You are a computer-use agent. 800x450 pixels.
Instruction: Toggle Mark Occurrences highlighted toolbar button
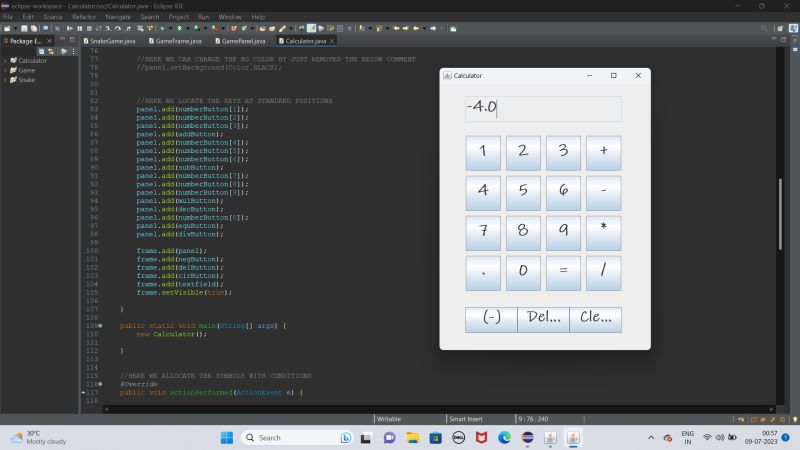pyautogui.click(x=311, y=29)
